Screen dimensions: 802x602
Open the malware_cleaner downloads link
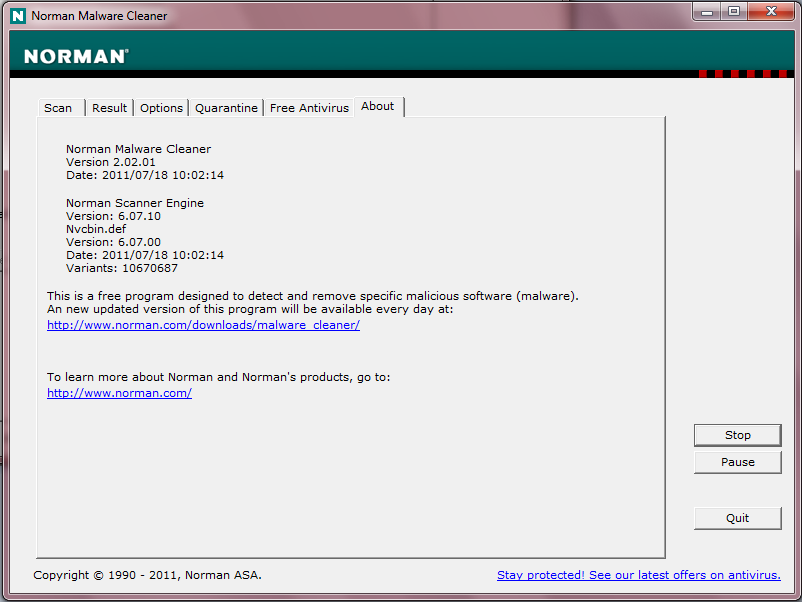pyautogui.click(x=204, y=325)
